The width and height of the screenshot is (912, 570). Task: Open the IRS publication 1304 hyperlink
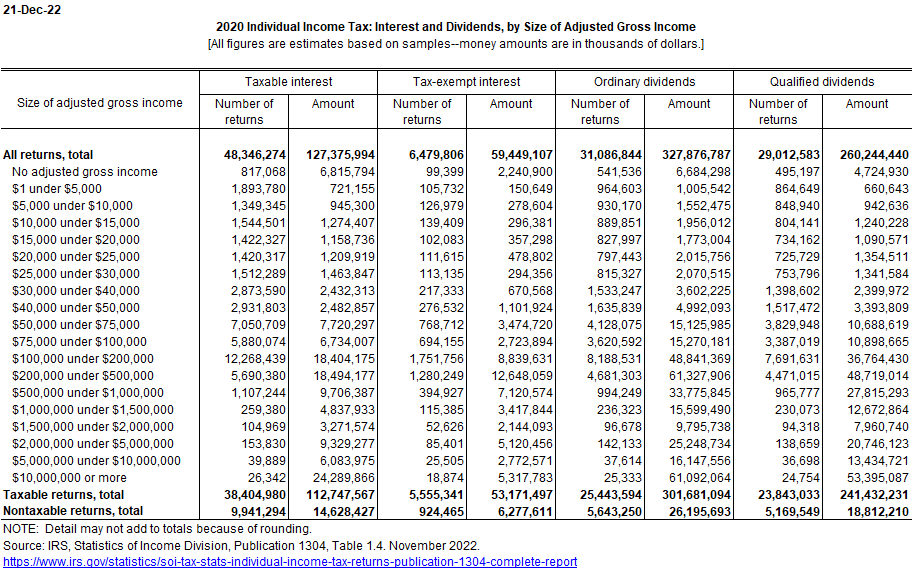click(289, 561)
